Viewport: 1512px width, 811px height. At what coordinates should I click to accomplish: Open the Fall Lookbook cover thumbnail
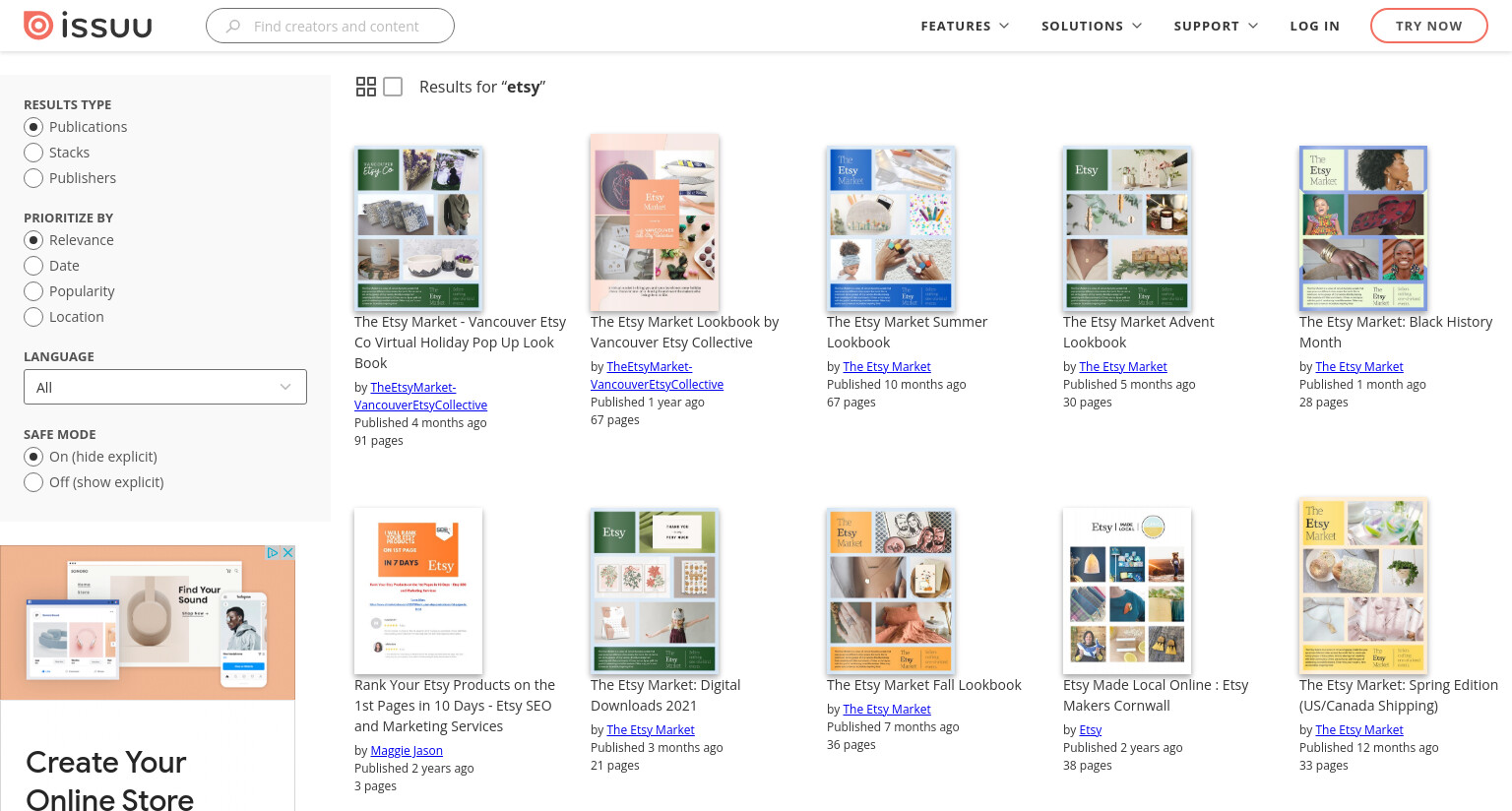(x=891, y=591)
